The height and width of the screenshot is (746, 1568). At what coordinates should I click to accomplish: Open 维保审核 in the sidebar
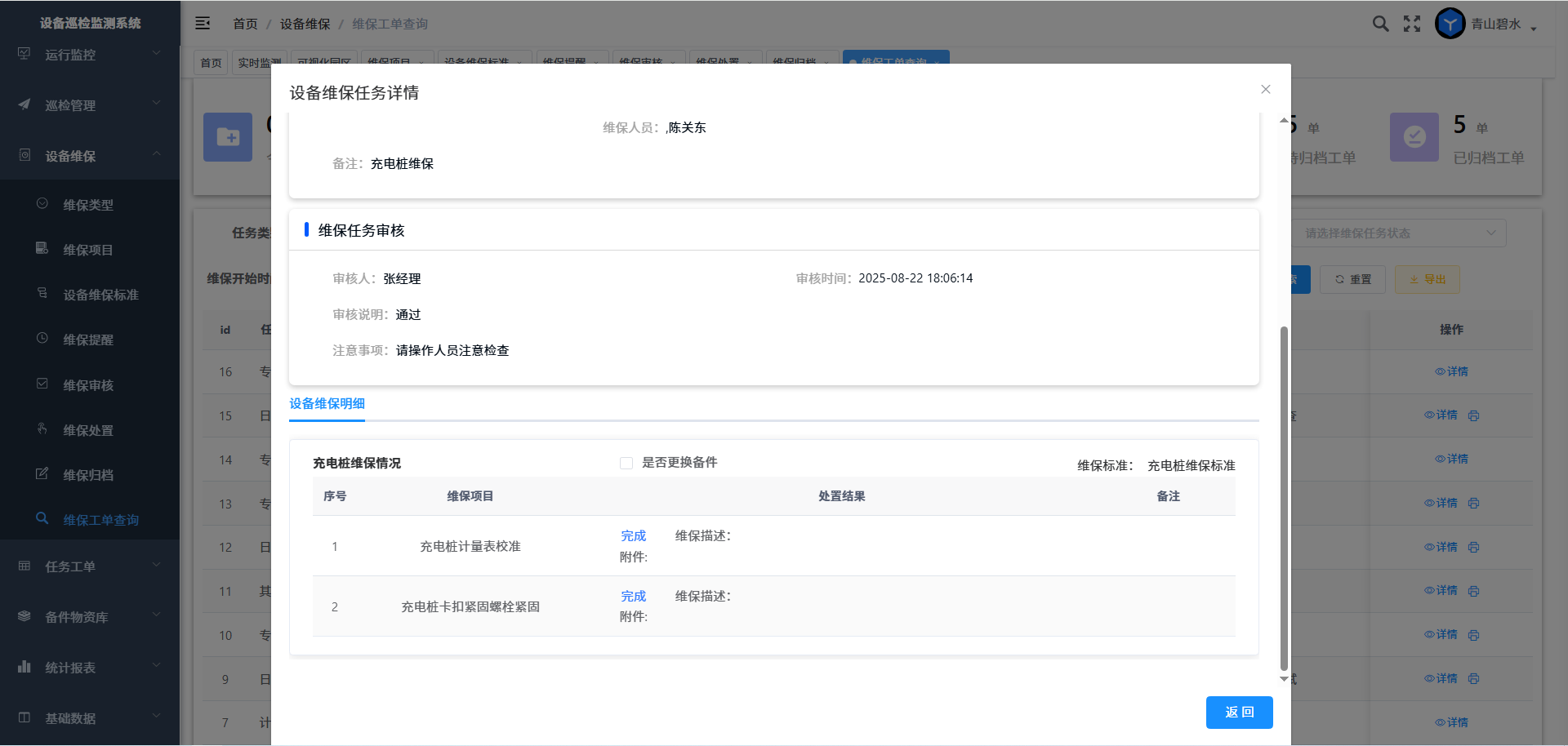88,385
